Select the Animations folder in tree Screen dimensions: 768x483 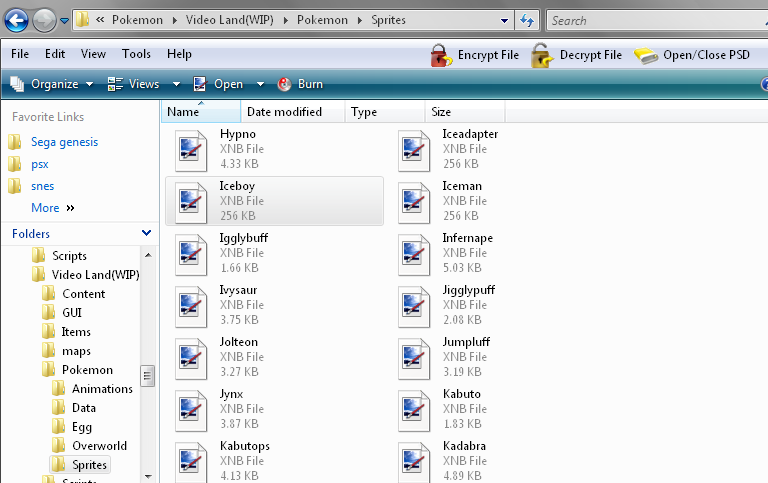point(102,389)
